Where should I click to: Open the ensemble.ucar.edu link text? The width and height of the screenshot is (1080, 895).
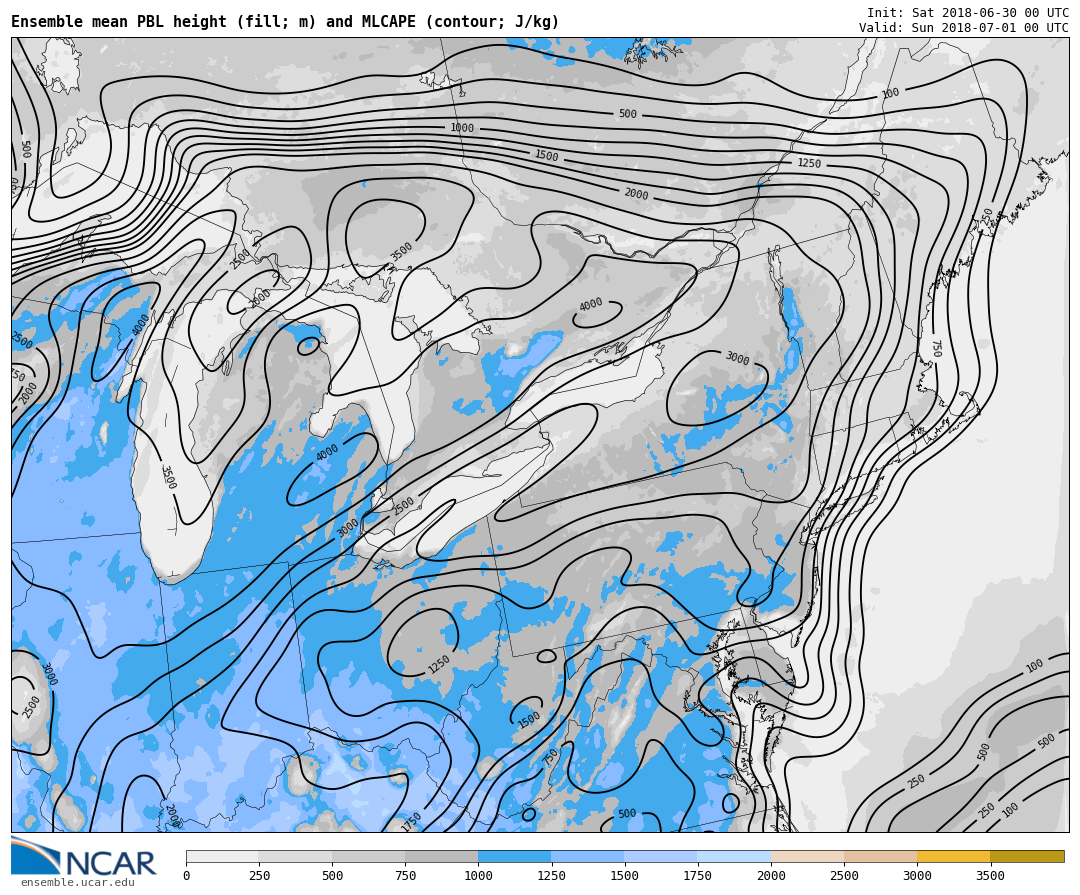pyautogui.click(x=77, y=883)
